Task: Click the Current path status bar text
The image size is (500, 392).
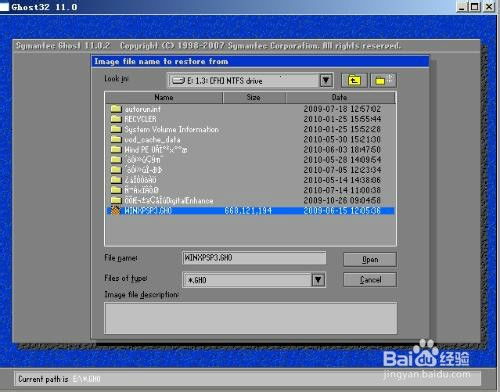Action: pos(59,379)
